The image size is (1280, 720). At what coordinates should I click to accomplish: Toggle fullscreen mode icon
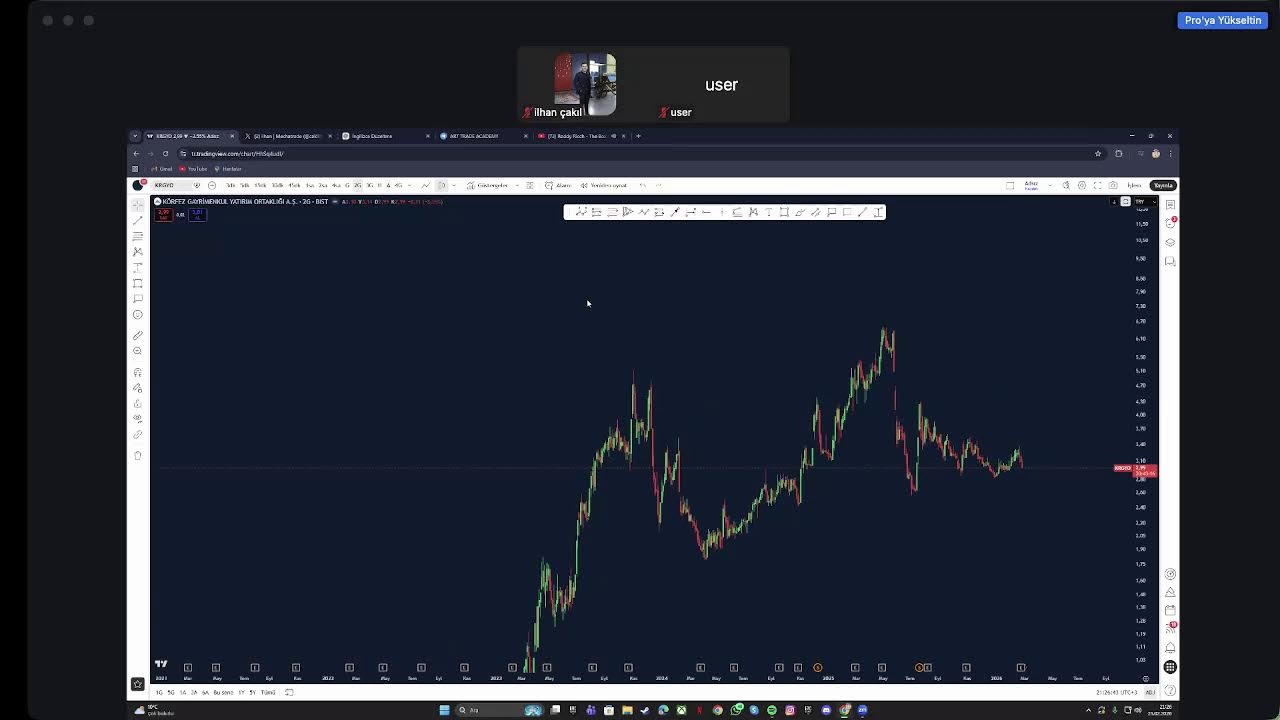coord(1097,185)
